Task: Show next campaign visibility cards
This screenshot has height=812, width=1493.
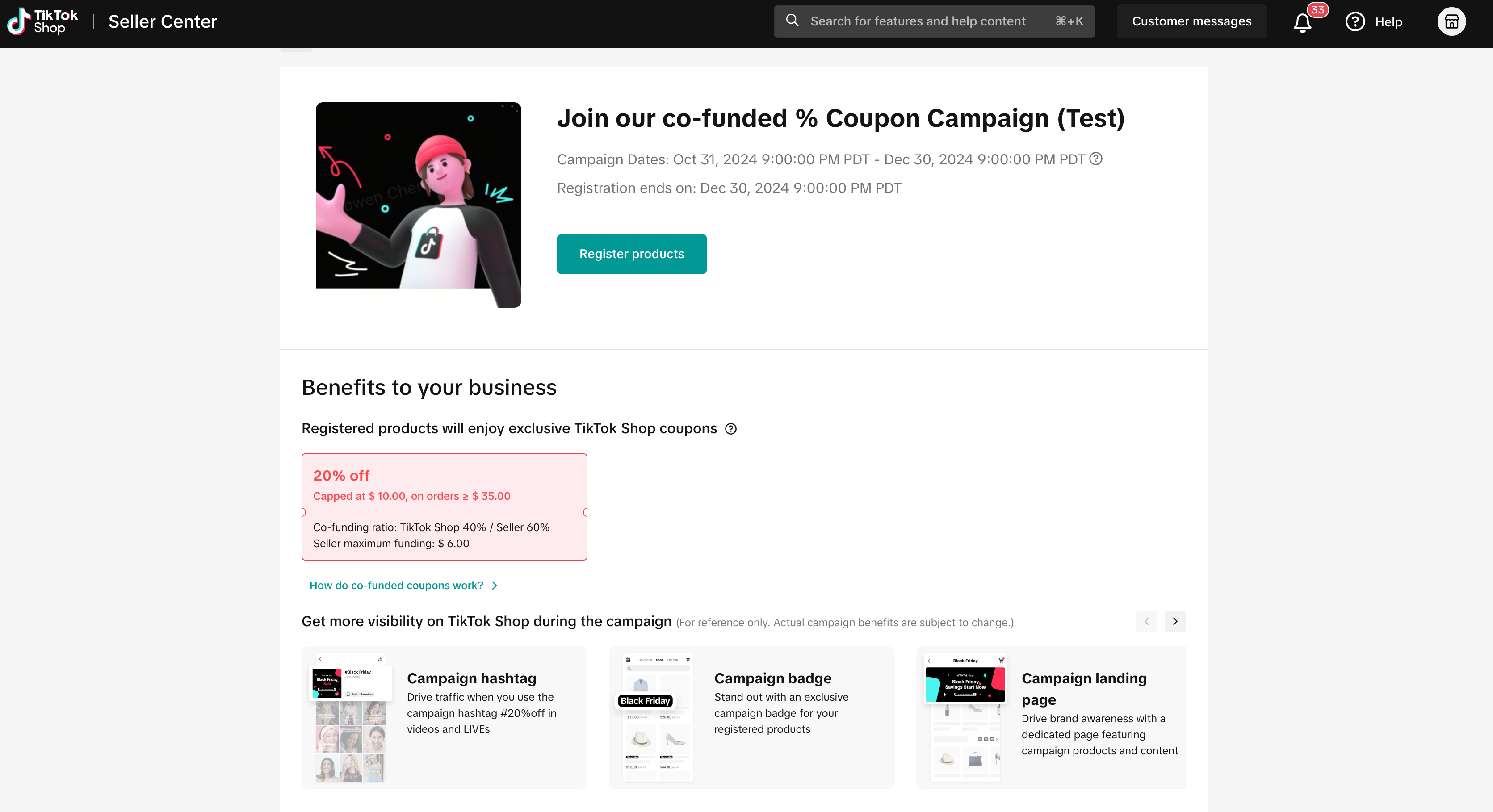Action: pyautogui.click(x=1175, y=621)
